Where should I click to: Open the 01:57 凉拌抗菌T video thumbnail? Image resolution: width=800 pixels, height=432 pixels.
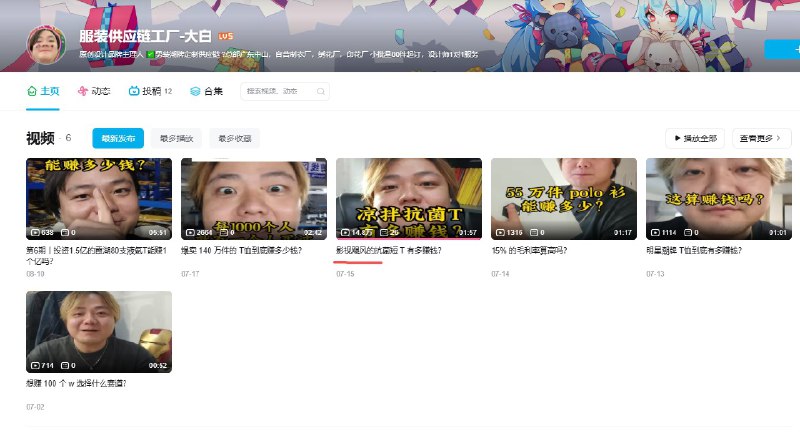pyautogui.click(x=409, y=199)
